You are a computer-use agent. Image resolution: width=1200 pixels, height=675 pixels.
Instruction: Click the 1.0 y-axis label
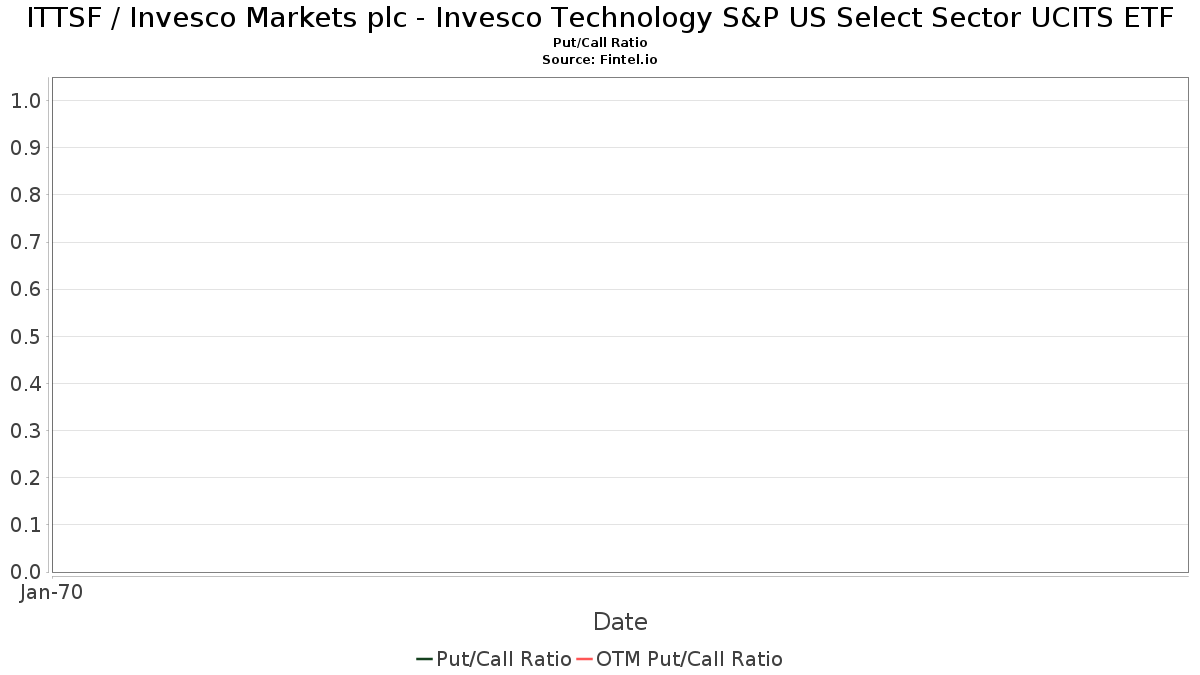25,101
